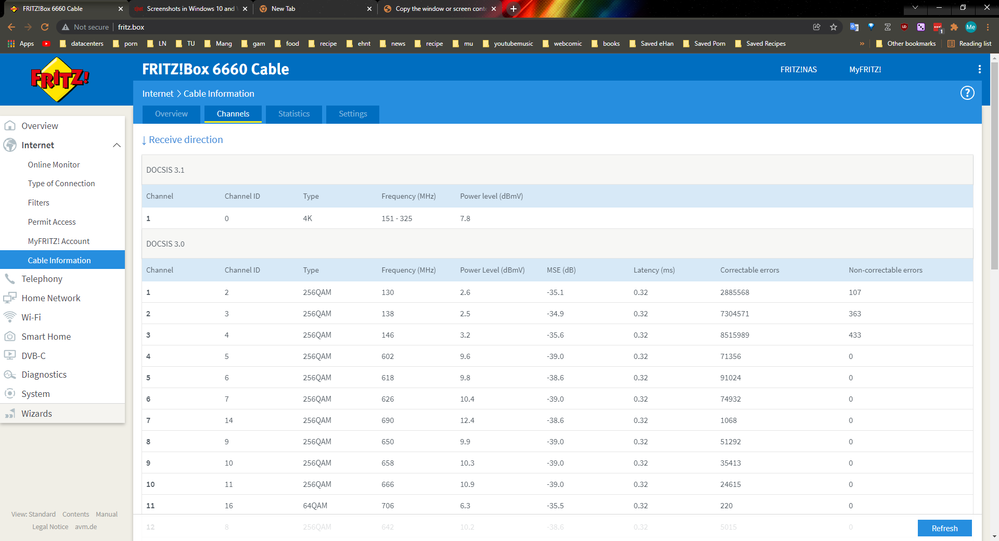Click the Wizards icon

coord(10,414)
